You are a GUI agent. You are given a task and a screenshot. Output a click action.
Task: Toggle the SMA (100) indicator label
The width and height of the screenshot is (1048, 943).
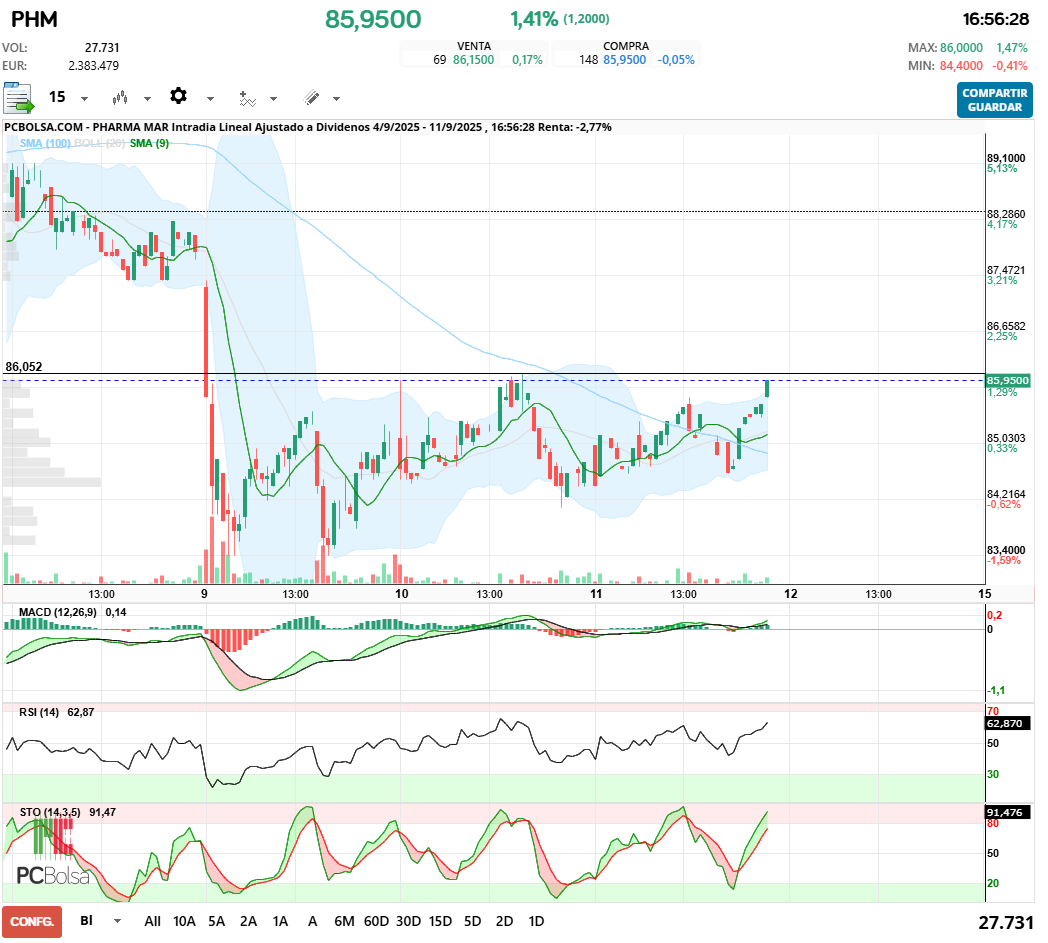point(45,143)
